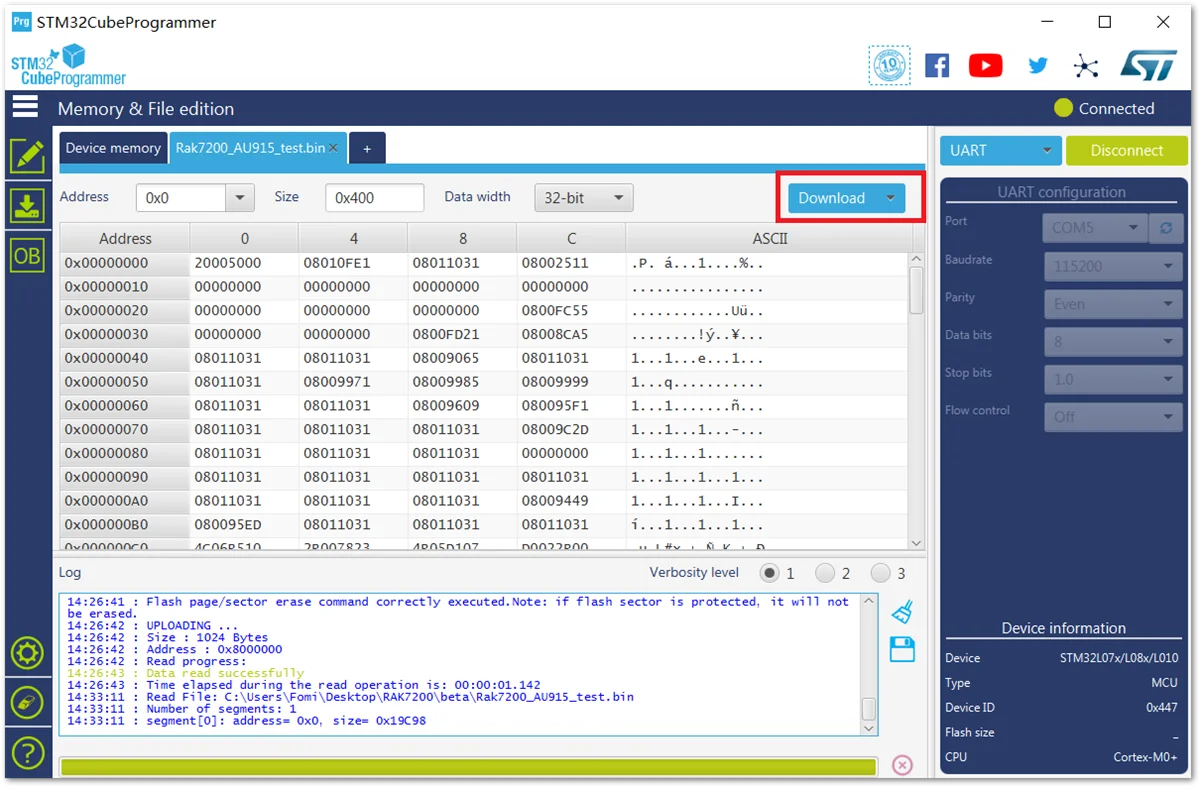Switch to the Rak7200_AU915_test.bin tab

[x=250, y=148]
